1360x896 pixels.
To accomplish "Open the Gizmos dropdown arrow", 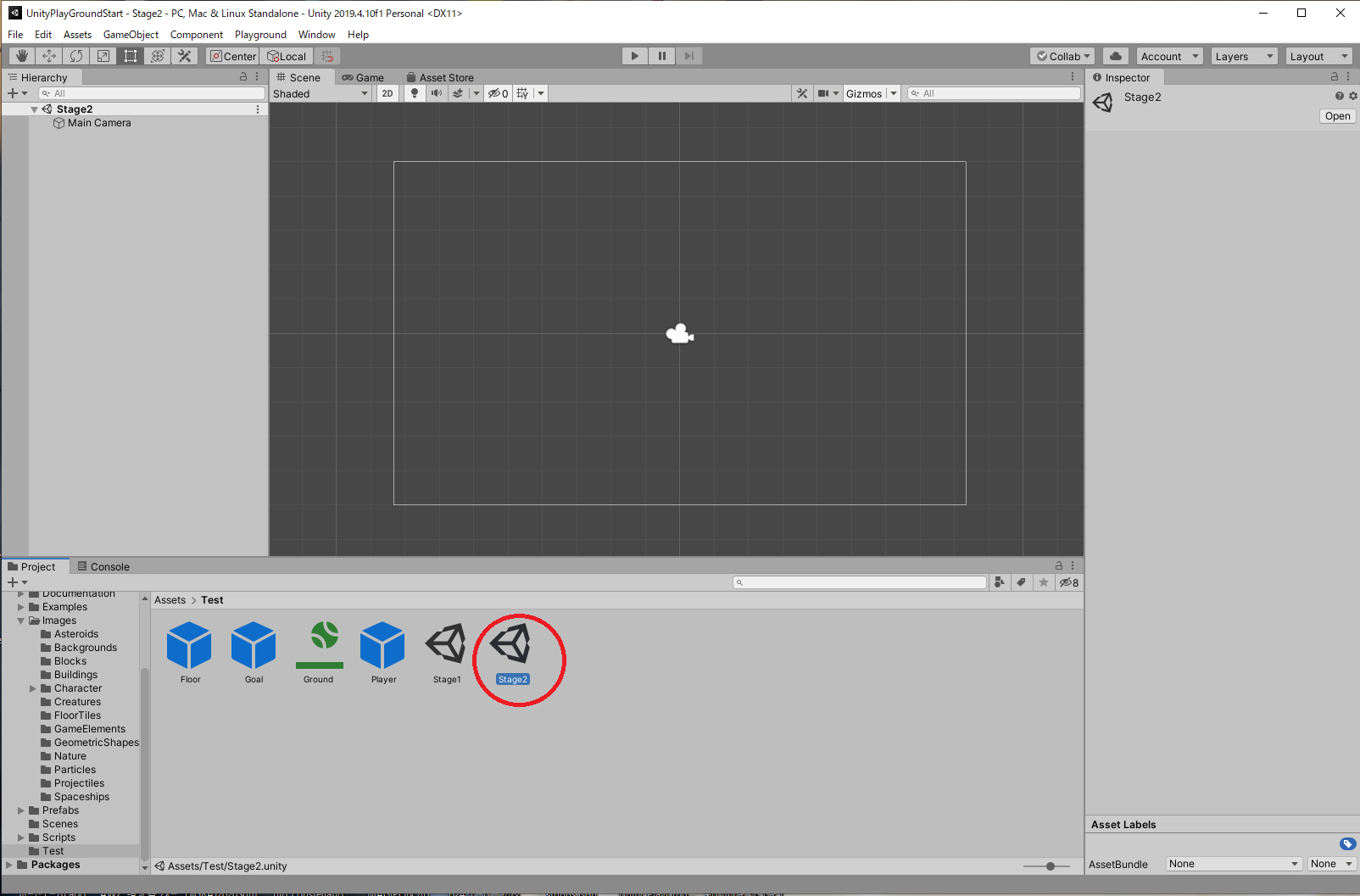I will (x=894, y=93).
